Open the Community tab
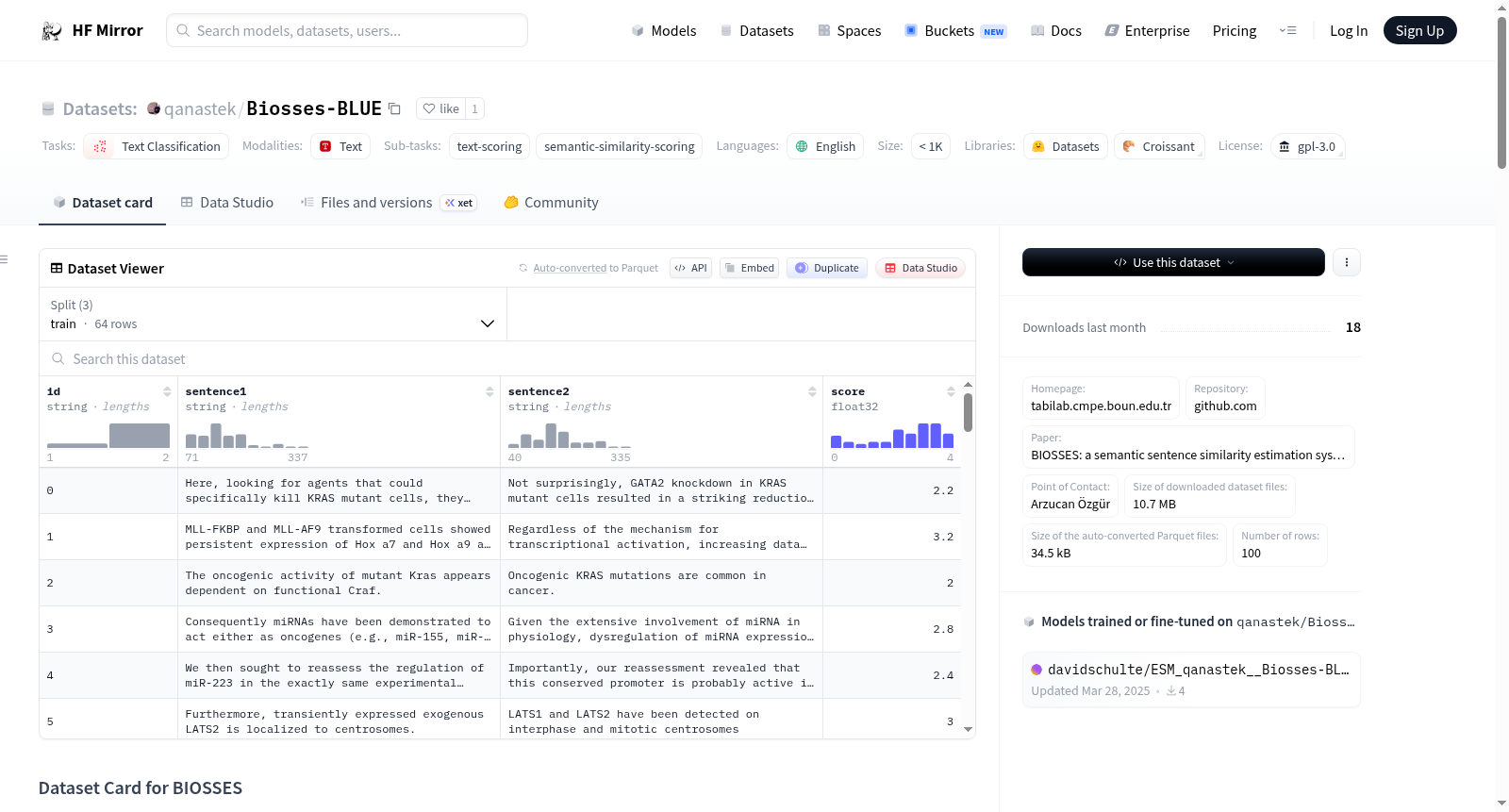1509x812 pixels. [551, 203]
